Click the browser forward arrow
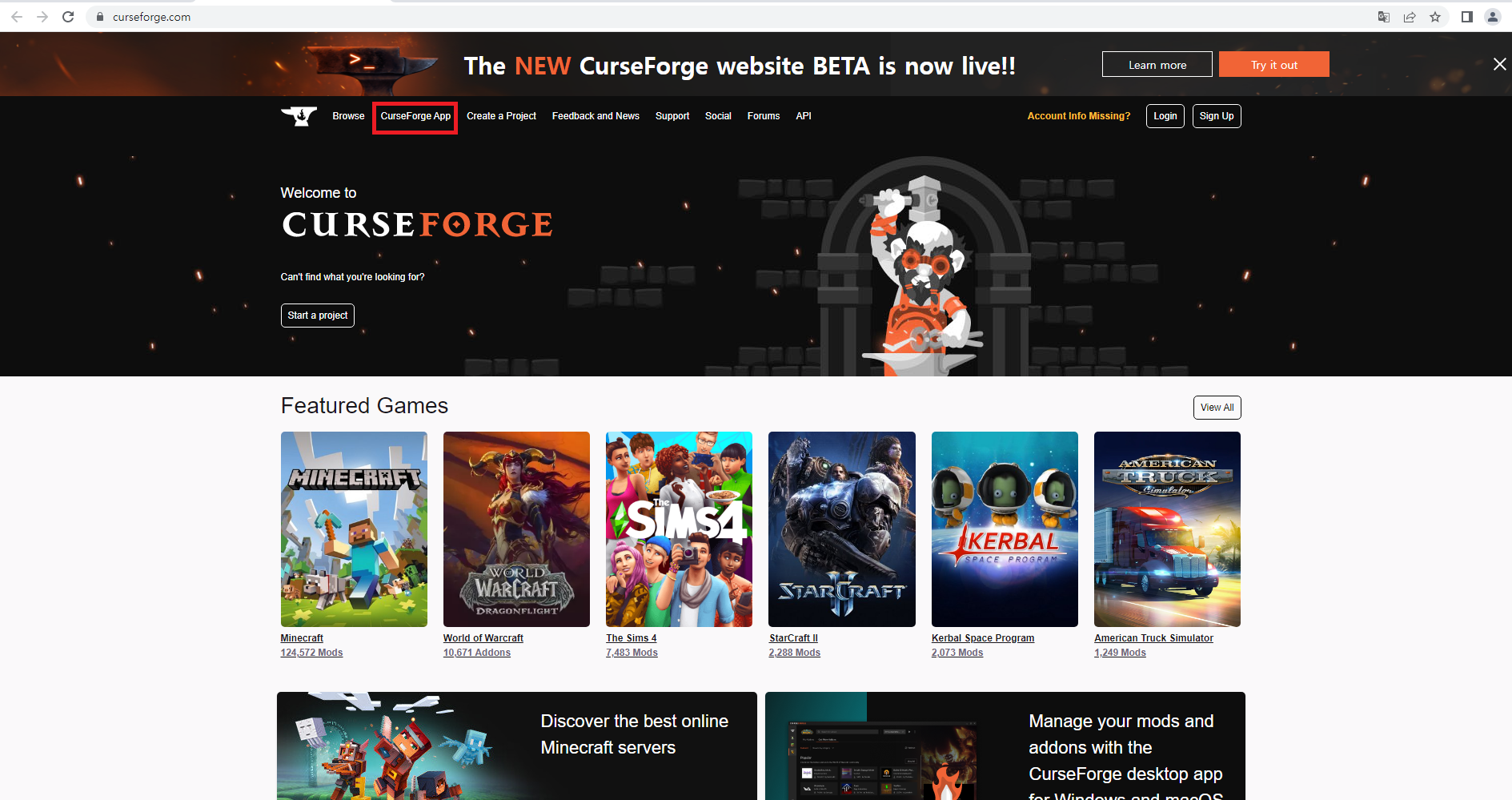This screenshot has height=800, width=1512. pyautogui.click(x=42, y=17)
